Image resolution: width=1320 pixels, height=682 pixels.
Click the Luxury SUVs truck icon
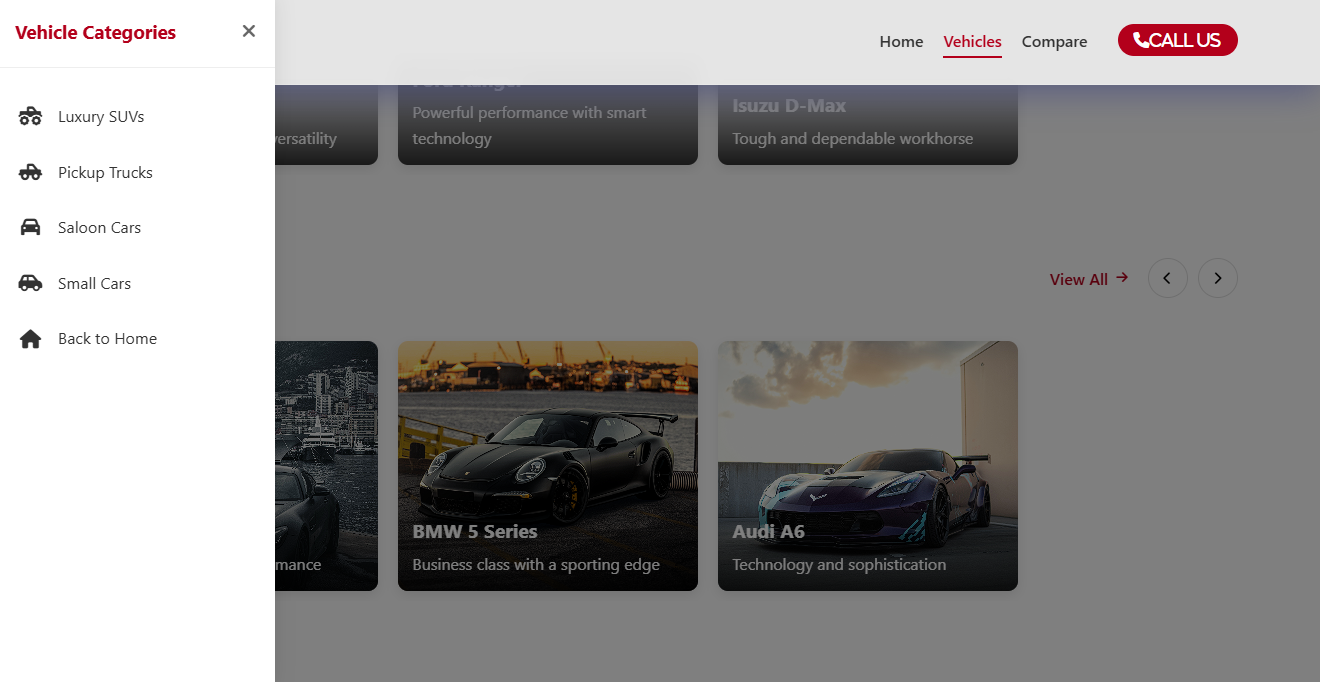click(30, 116)
